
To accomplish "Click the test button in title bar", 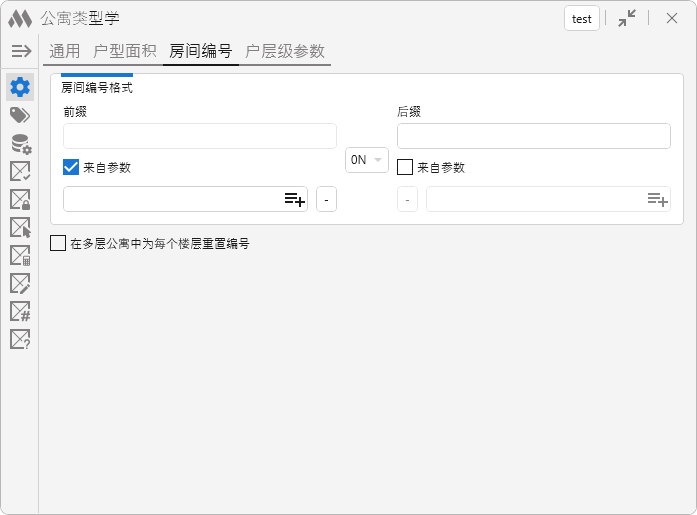I will [581, 19].
